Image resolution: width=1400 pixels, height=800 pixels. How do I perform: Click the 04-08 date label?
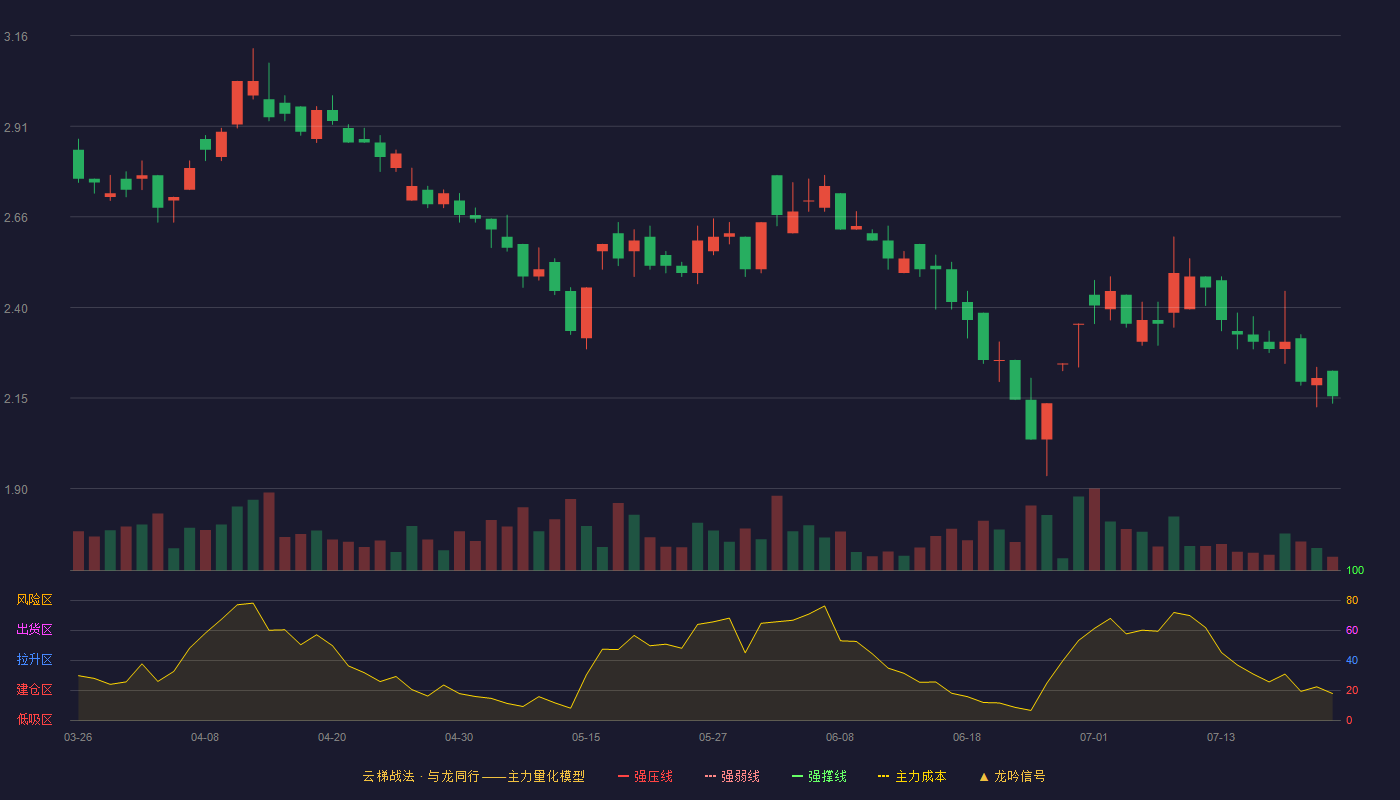205,737
